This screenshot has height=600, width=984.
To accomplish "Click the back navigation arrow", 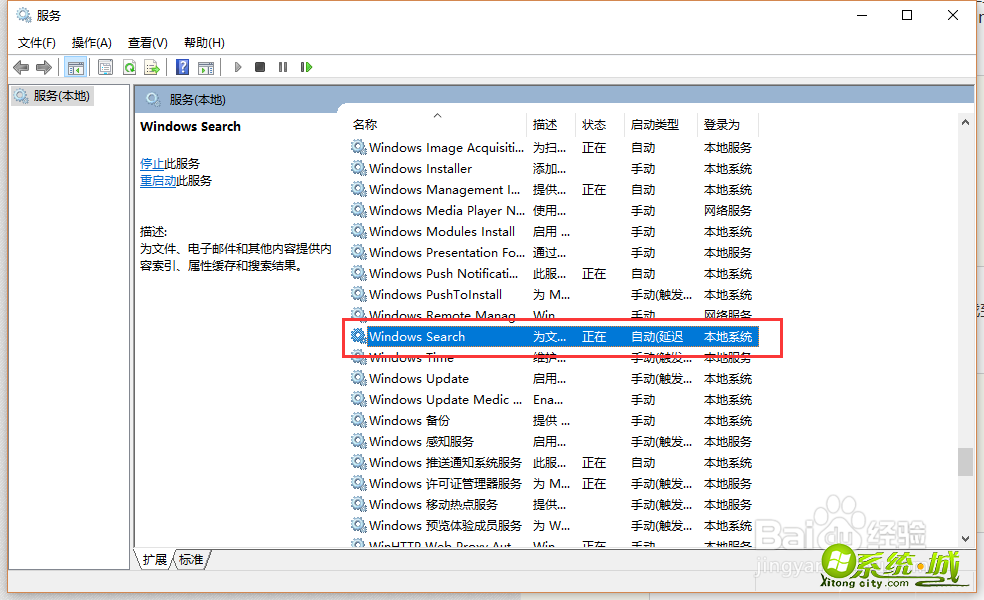I will pyautogui.click(x=21, y=66).
